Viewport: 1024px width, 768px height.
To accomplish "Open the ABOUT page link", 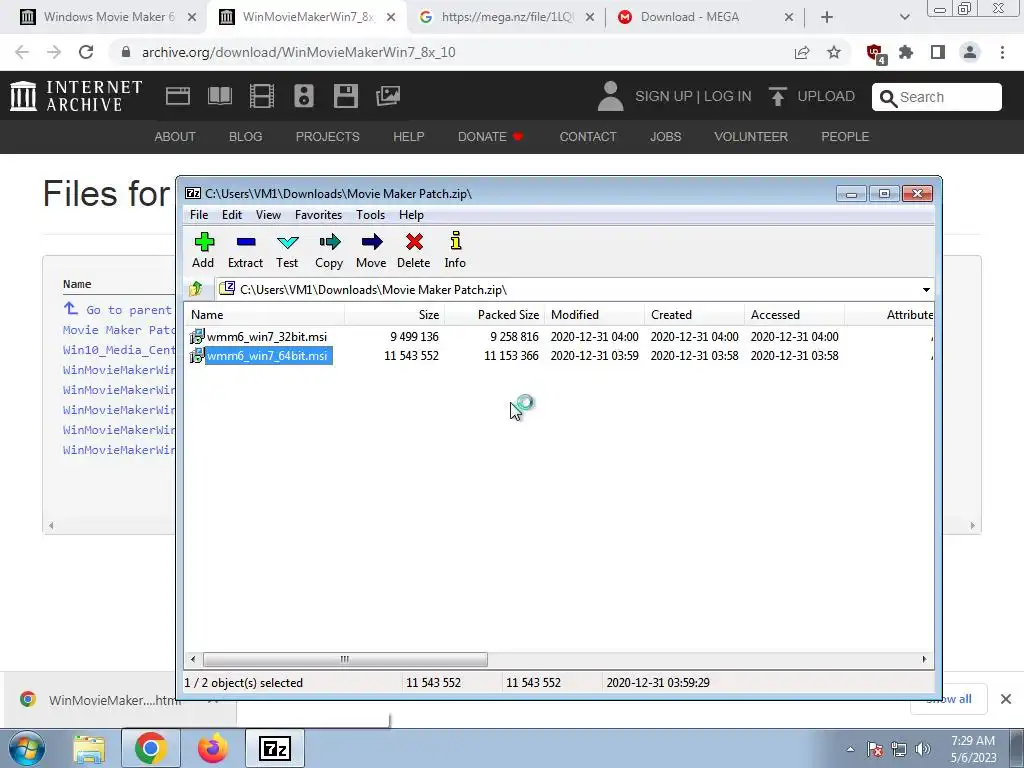I will click(x=174, y=136).
